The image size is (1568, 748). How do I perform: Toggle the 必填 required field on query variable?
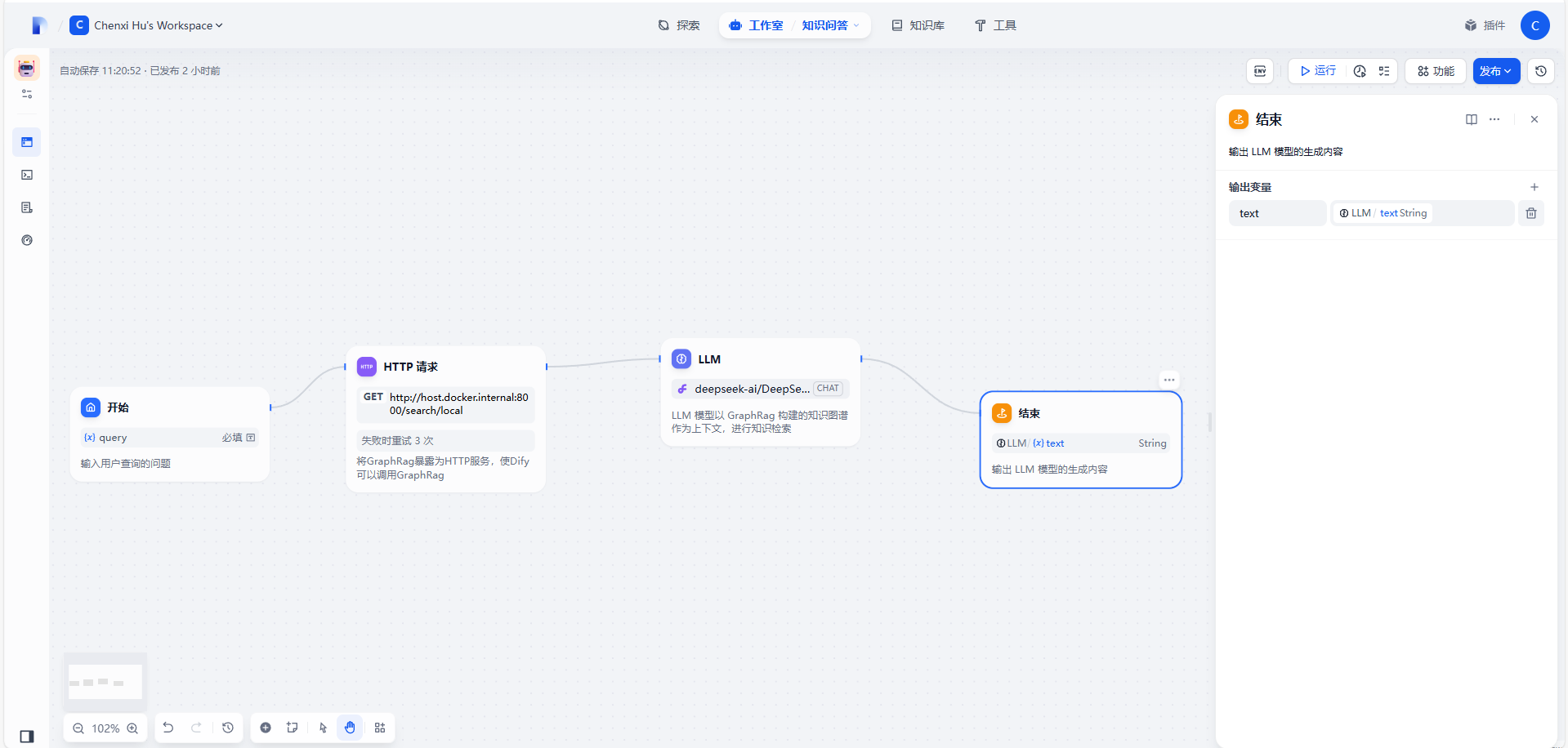(232, 438)
